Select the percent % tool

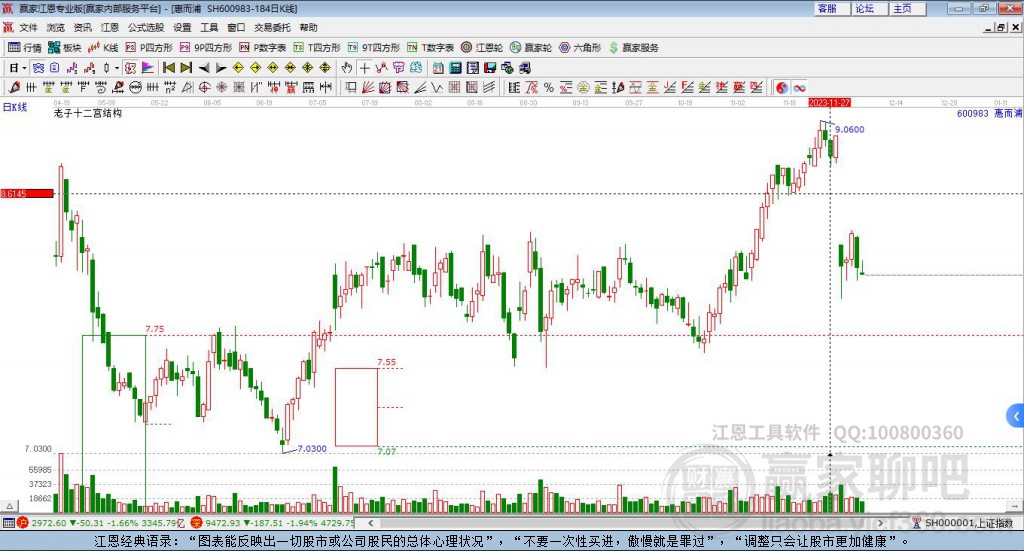(x=549, y=87)
